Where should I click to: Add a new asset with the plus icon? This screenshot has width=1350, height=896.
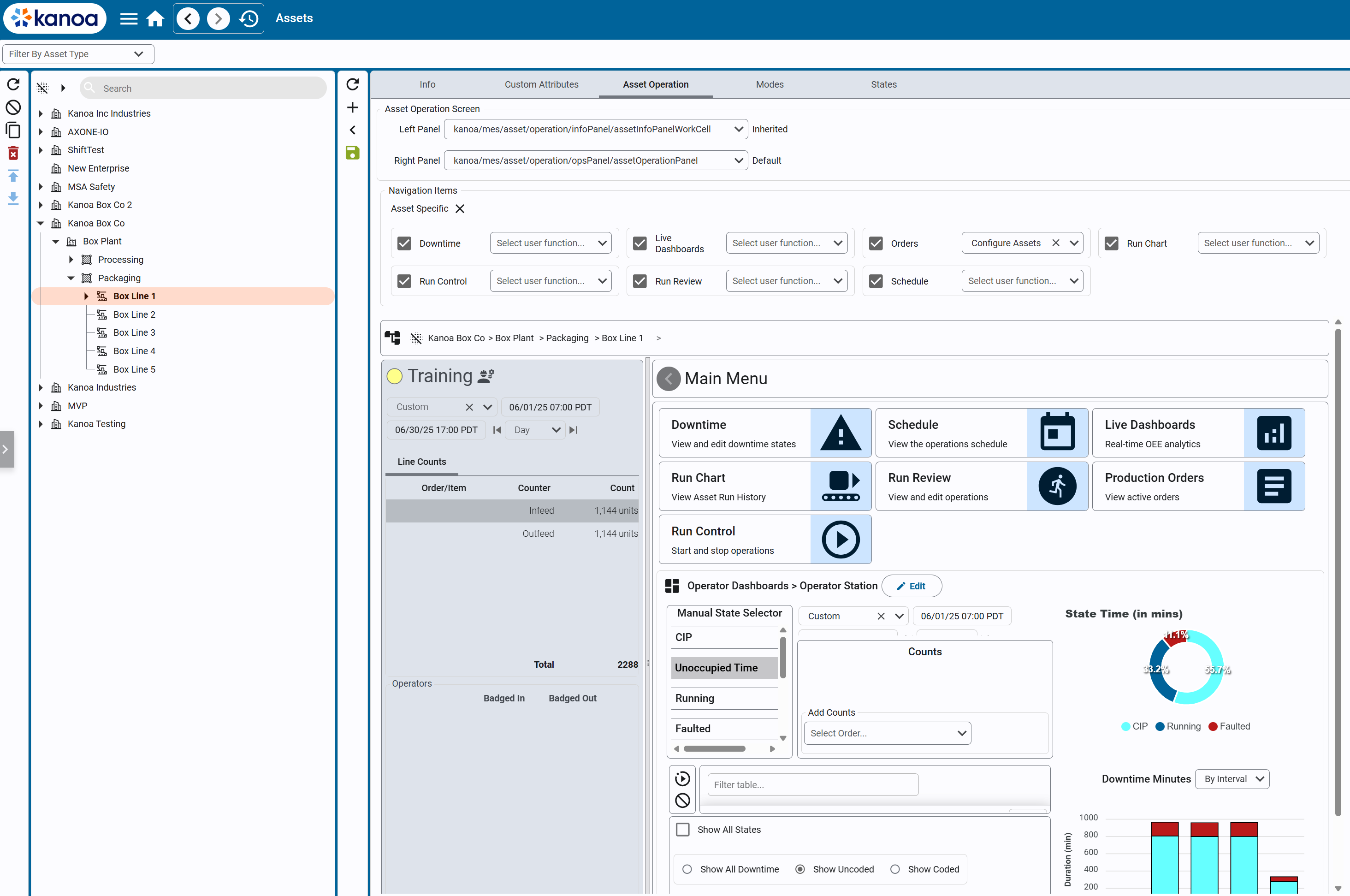tap(353, 107)
